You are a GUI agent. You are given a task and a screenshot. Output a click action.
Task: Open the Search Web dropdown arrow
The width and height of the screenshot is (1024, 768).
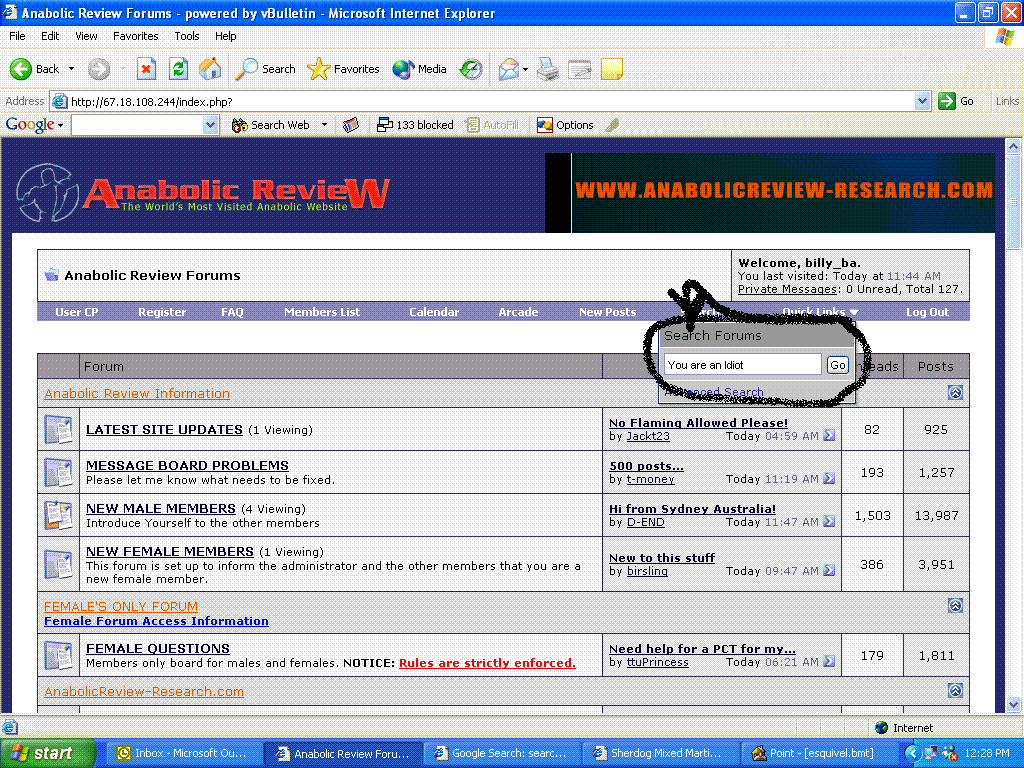click(324, 125)
